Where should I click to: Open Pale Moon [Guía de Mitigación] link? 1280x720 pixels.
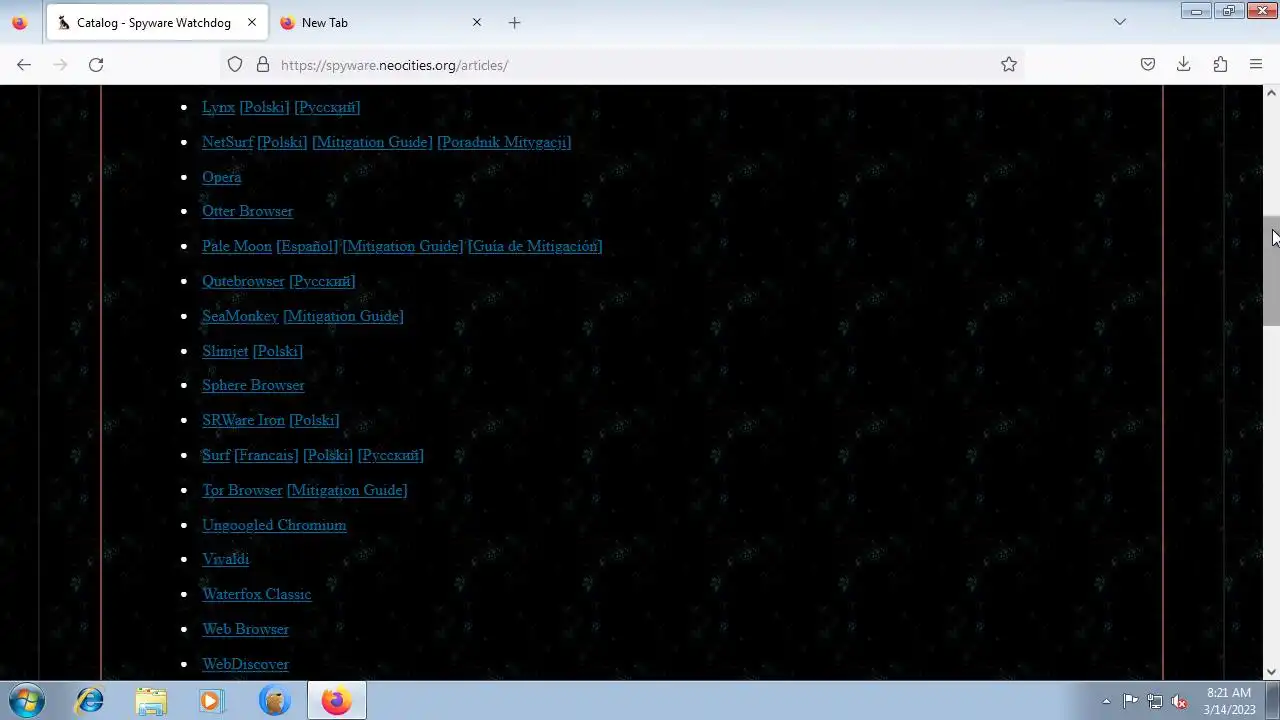[x=535, y=246]
